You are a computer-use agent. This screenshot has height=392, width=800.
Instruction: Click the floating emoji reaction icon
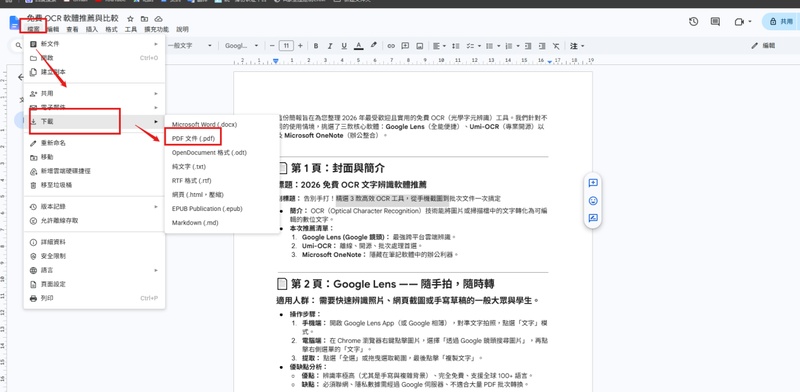pos(593,201)
